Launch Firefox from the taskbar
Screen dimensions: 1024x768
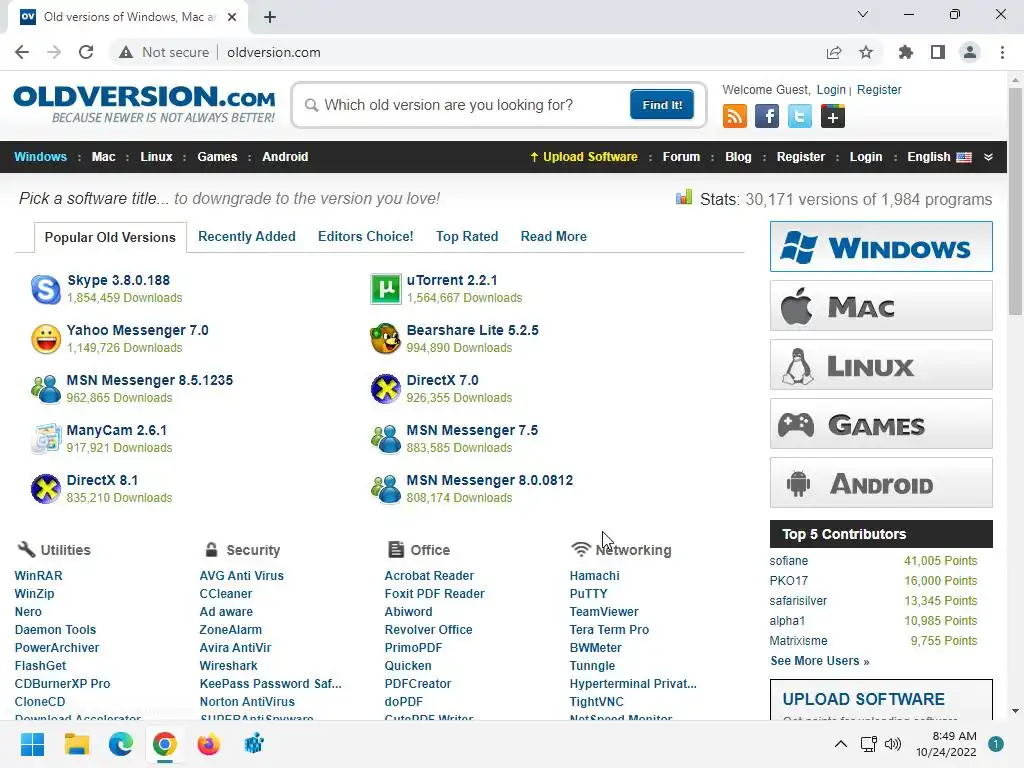209,744
